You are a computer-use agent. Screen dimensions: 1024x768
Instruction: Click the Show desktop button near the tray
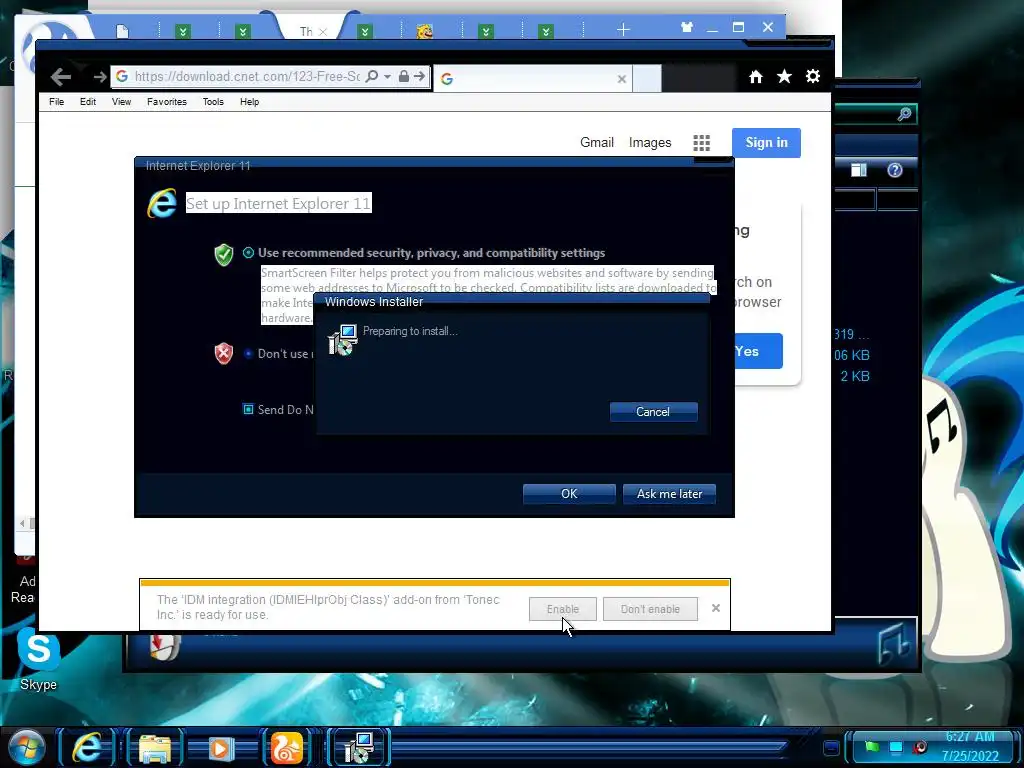pos(831,747)
